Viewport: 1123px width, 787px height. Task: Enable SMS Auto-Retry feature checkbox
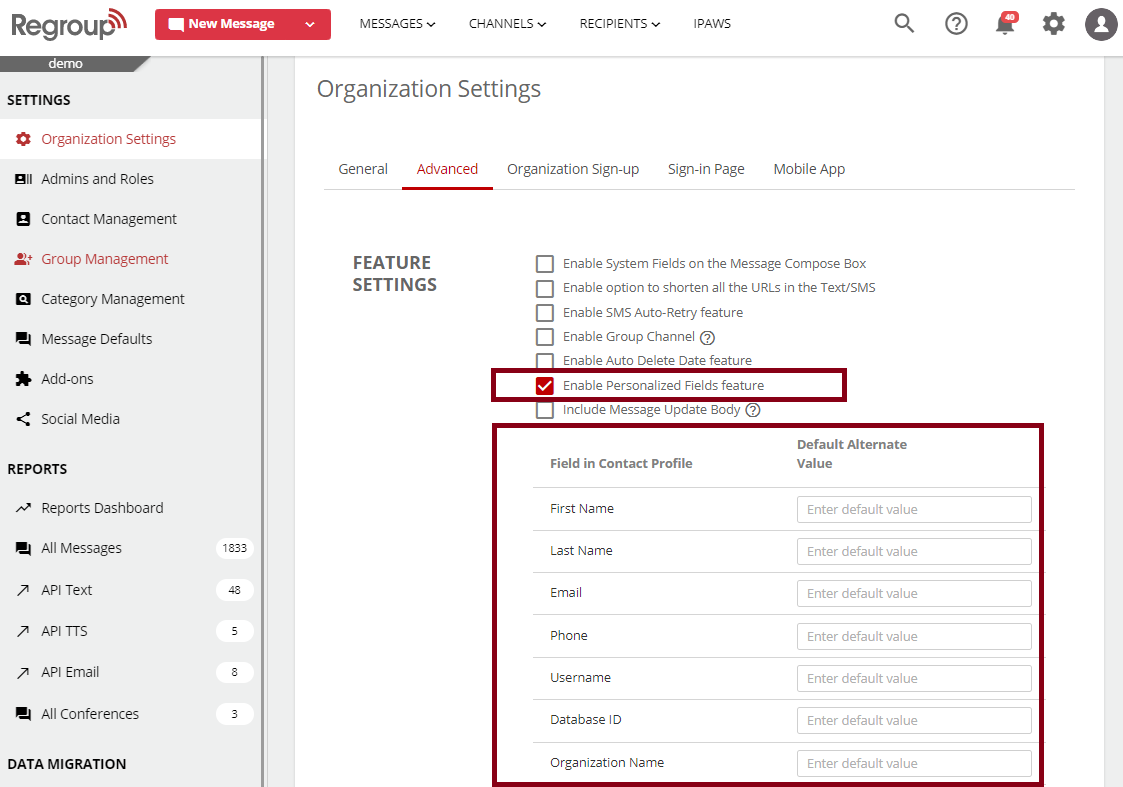pos(545,313)
